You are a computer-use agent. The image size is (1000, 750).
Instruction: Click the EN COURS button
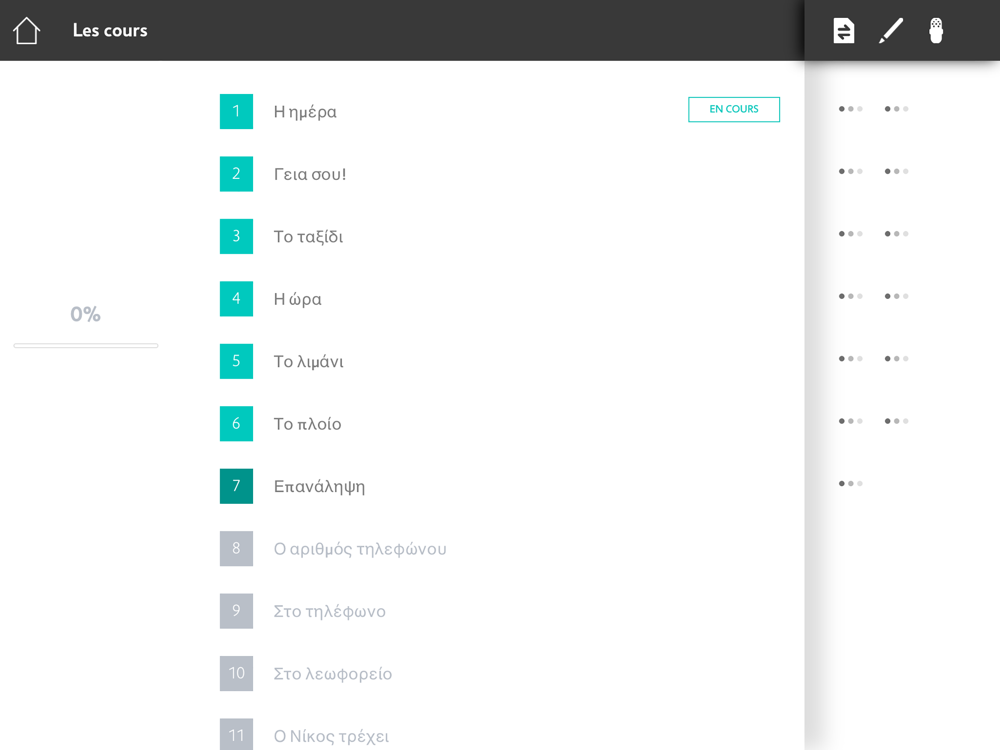point(734,109)
